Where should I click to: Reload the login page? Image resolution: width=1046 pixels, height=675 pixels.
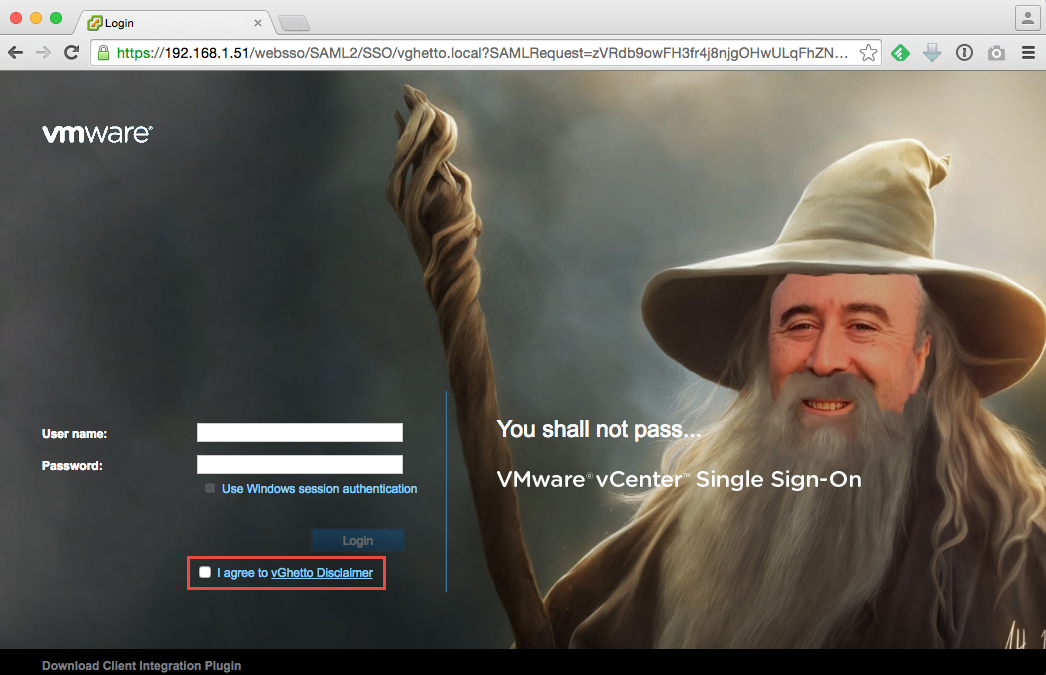71,53
